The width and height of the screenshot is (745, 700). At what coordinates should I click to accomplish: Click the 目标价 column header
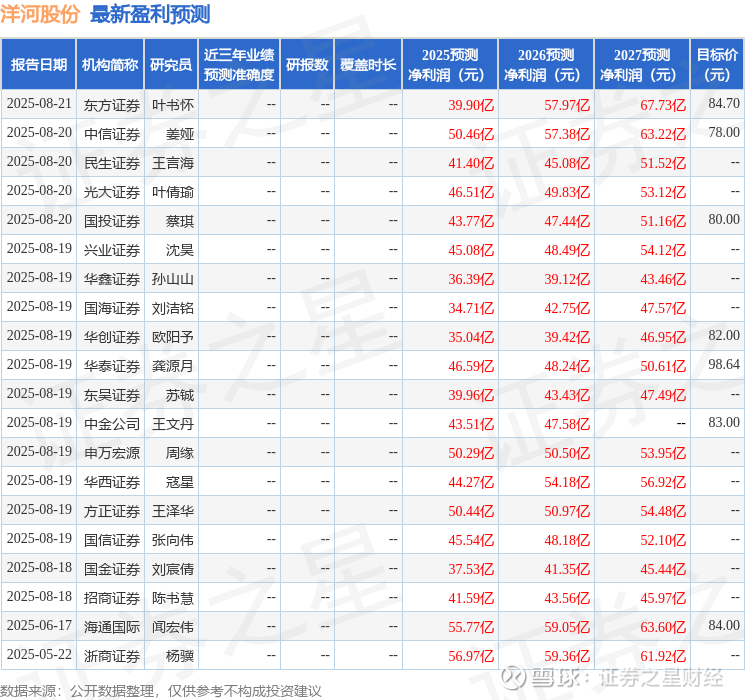pos(717,65)
